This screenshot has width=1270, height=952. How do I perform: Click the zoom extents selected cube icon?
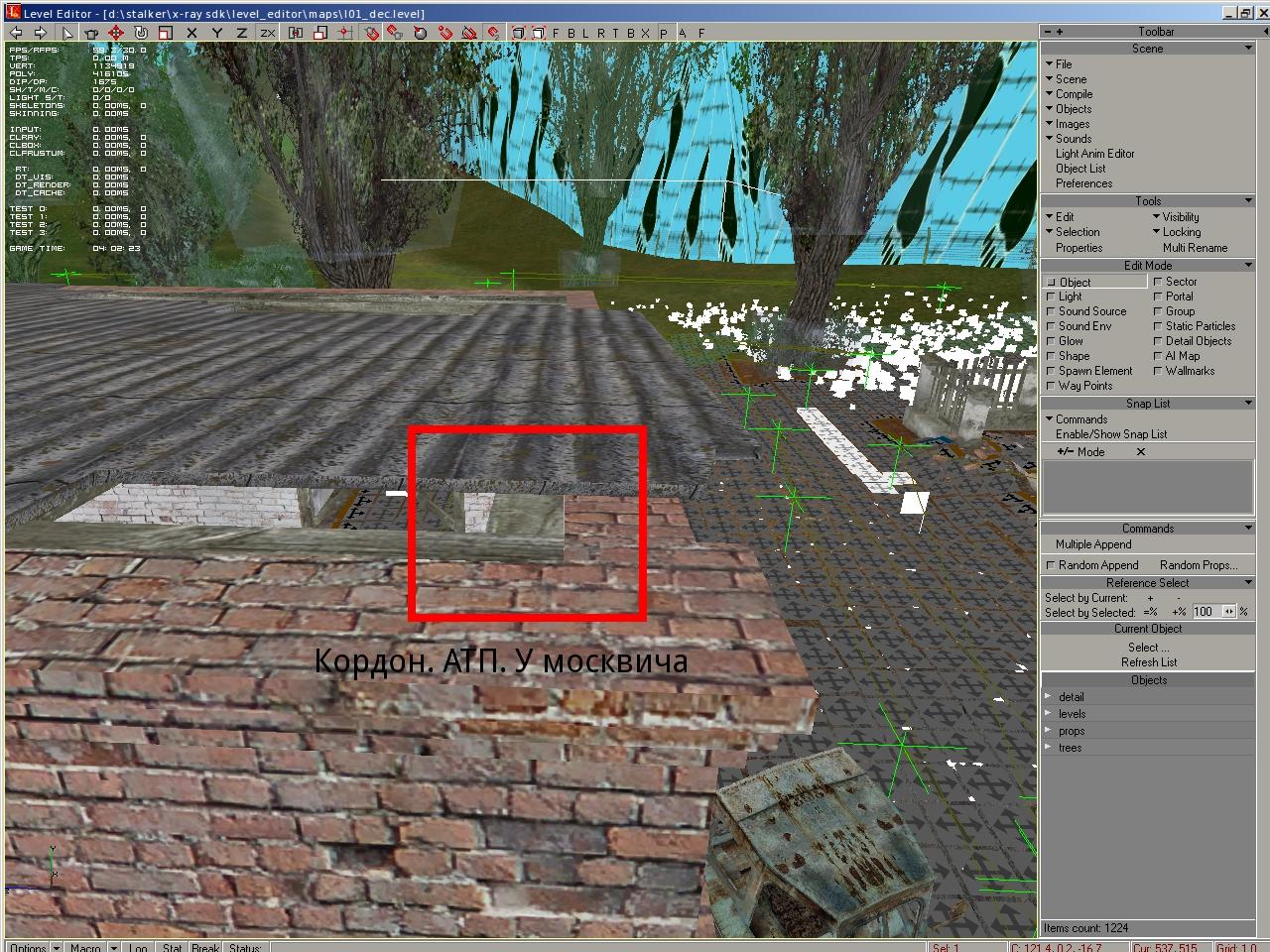(539, 33)
